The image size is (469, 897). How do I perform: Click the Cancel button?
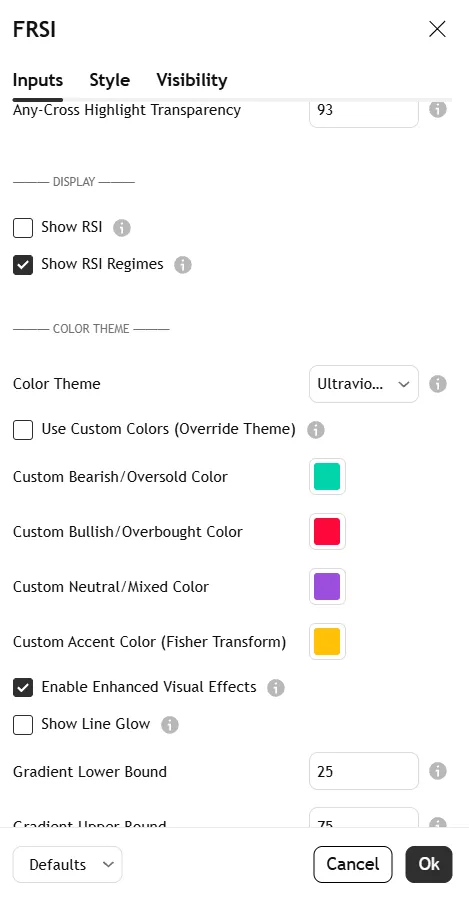[x=353, y=864]
